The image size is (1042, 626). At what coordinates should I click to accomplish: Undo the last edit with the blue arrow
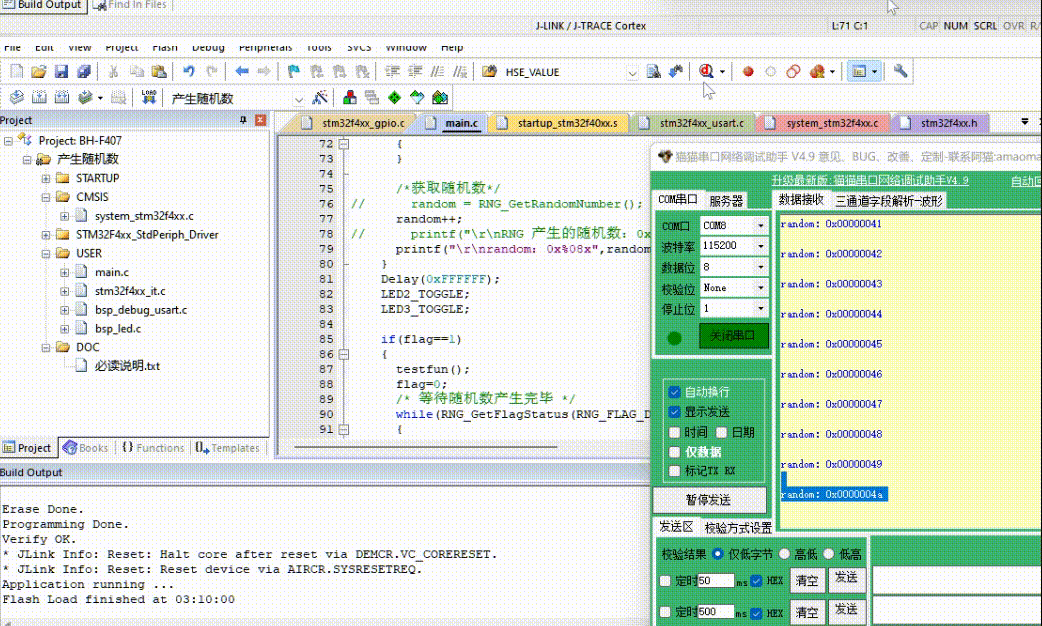pos(189,71)
